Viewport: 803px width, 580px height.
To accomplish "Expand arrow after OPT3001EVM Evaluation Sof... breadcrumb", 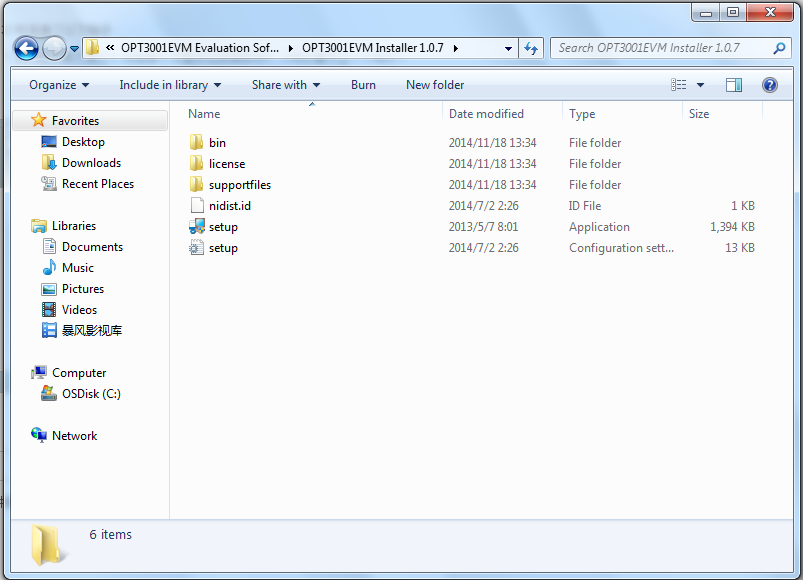I will [x=291, y=48].
